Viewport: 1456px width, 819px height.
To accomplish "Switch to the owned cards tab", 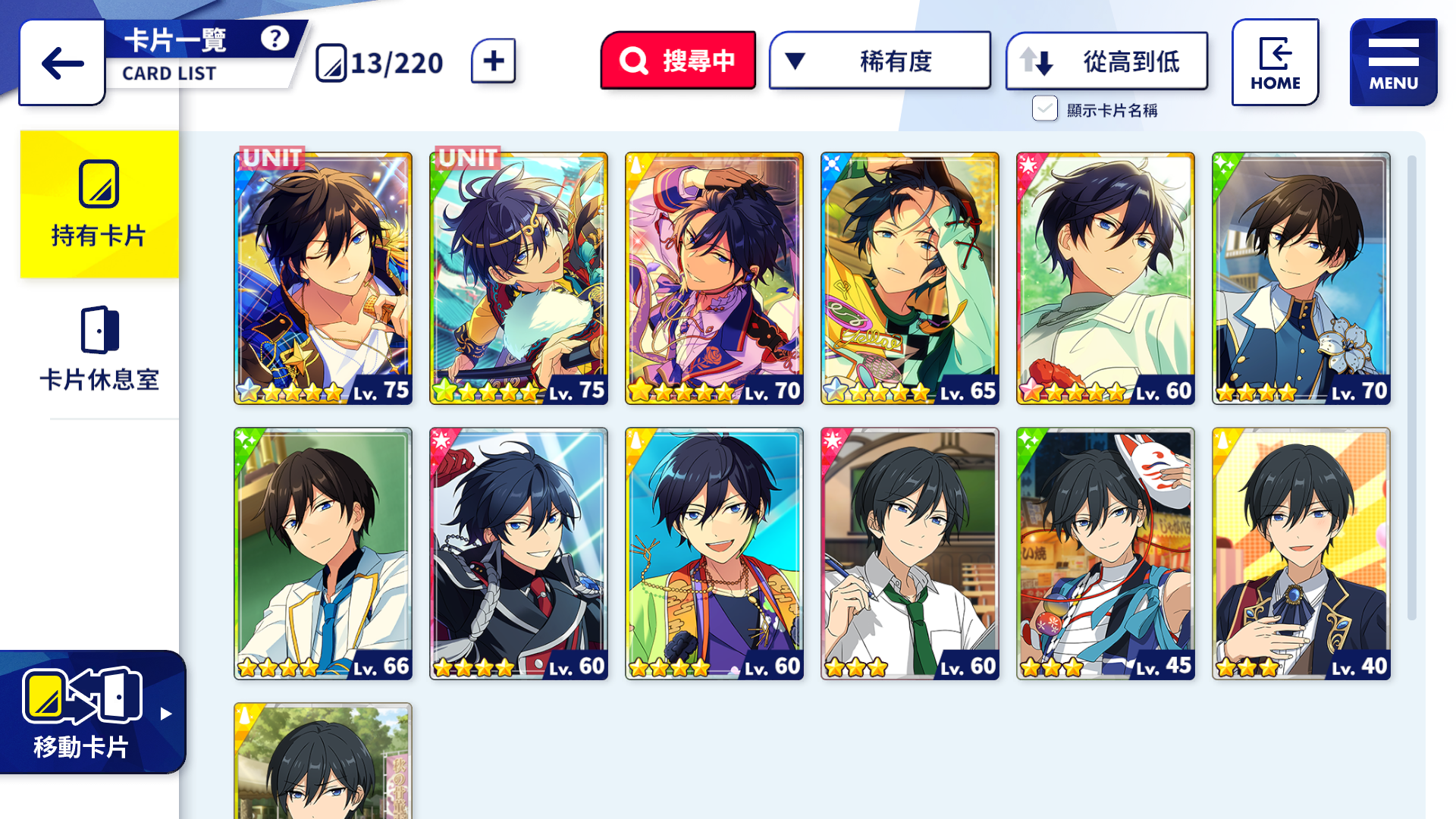I will (99, 204).
